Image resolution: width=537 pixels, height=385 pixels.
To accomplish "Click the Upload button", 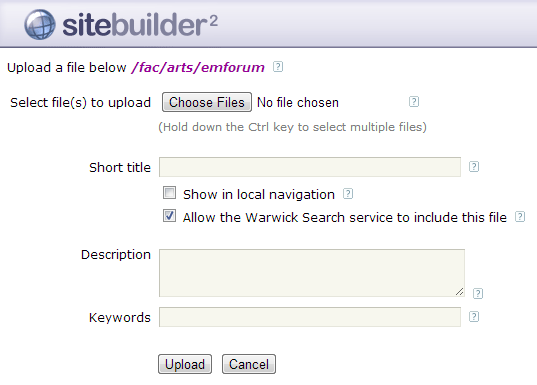I will 185,364.
